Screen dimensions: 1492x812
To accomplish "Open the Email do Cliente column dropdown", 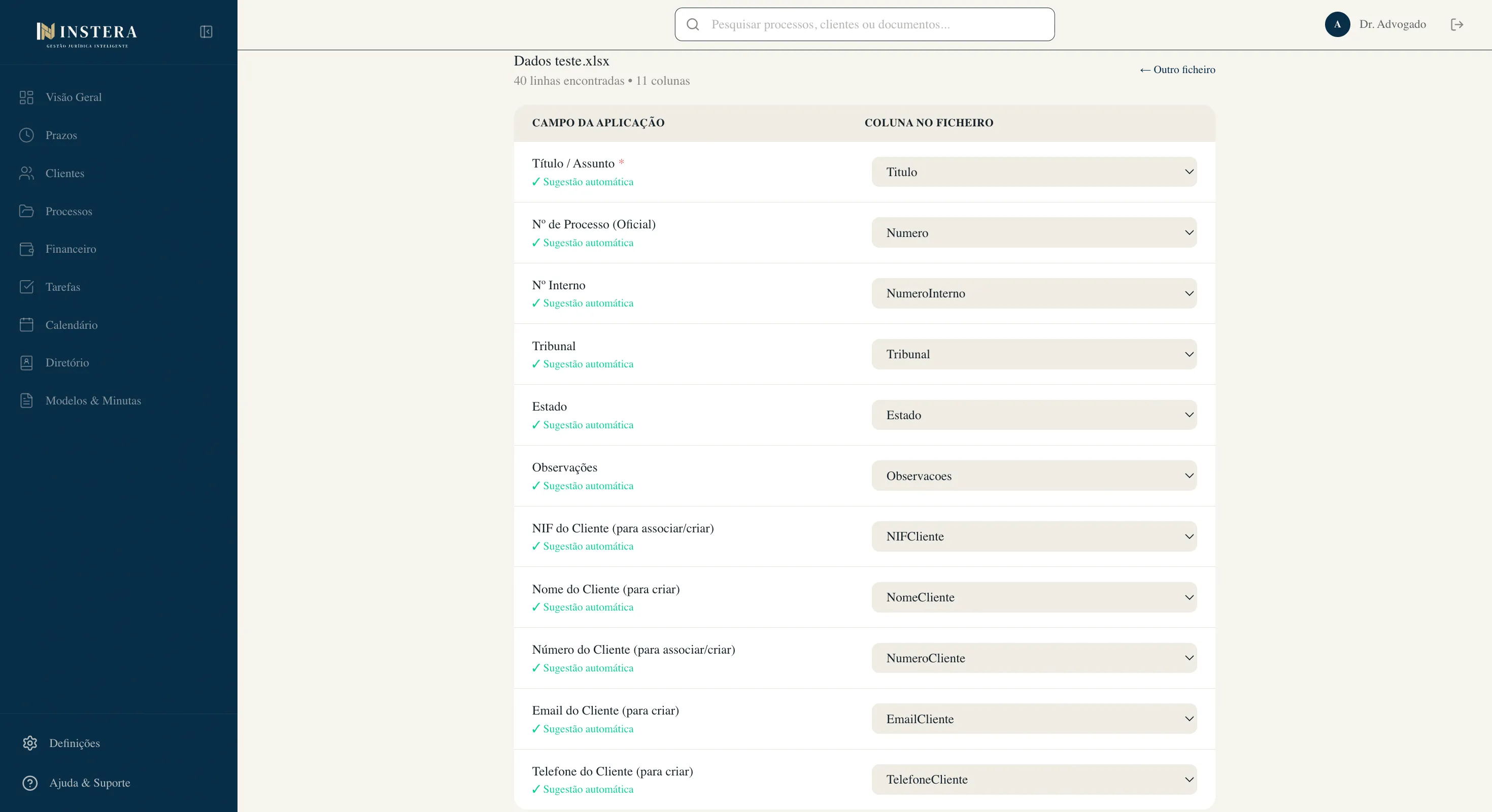I will [x=1034, y=719].
